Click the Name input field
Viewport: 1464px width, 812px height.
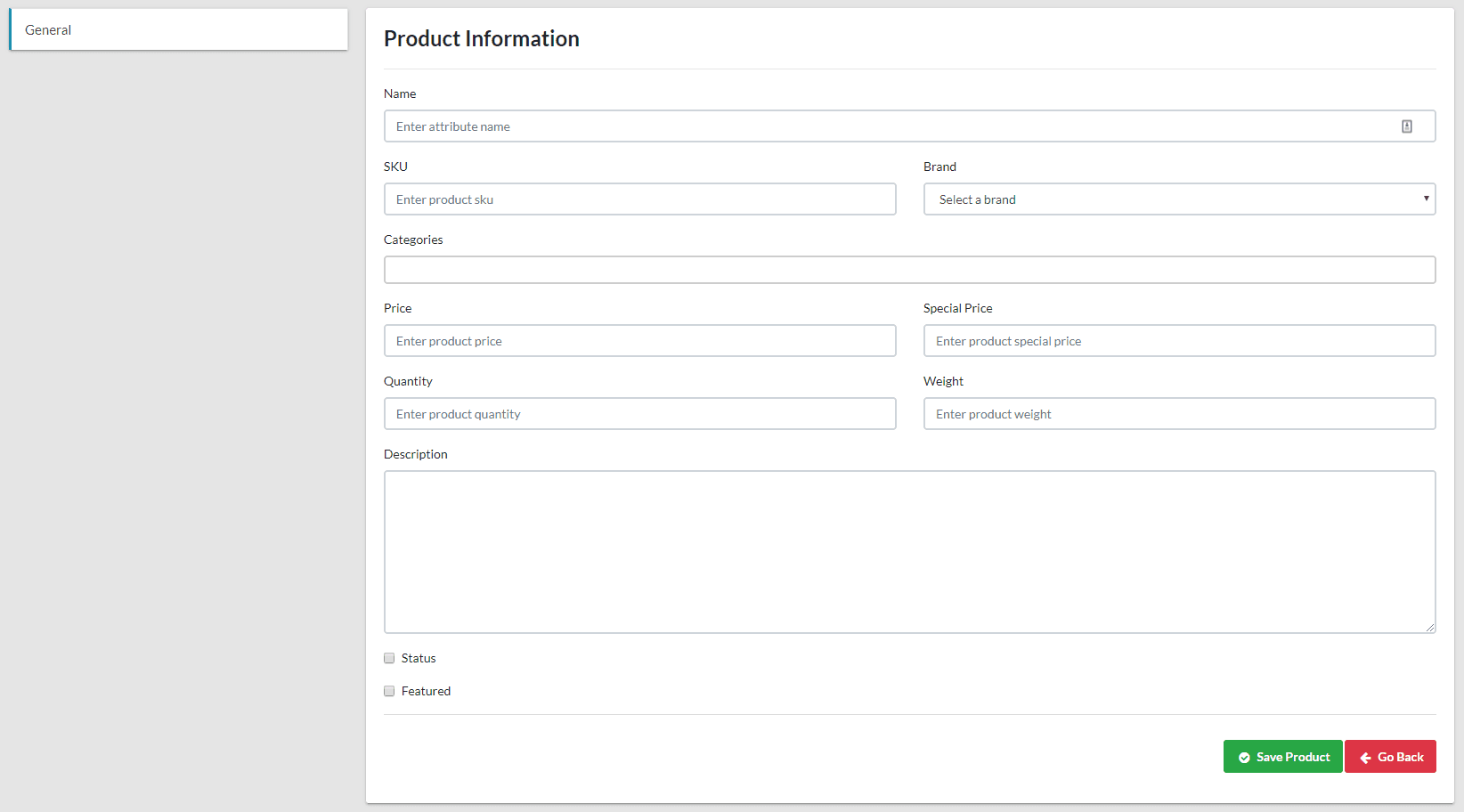(x=909, y=126)
